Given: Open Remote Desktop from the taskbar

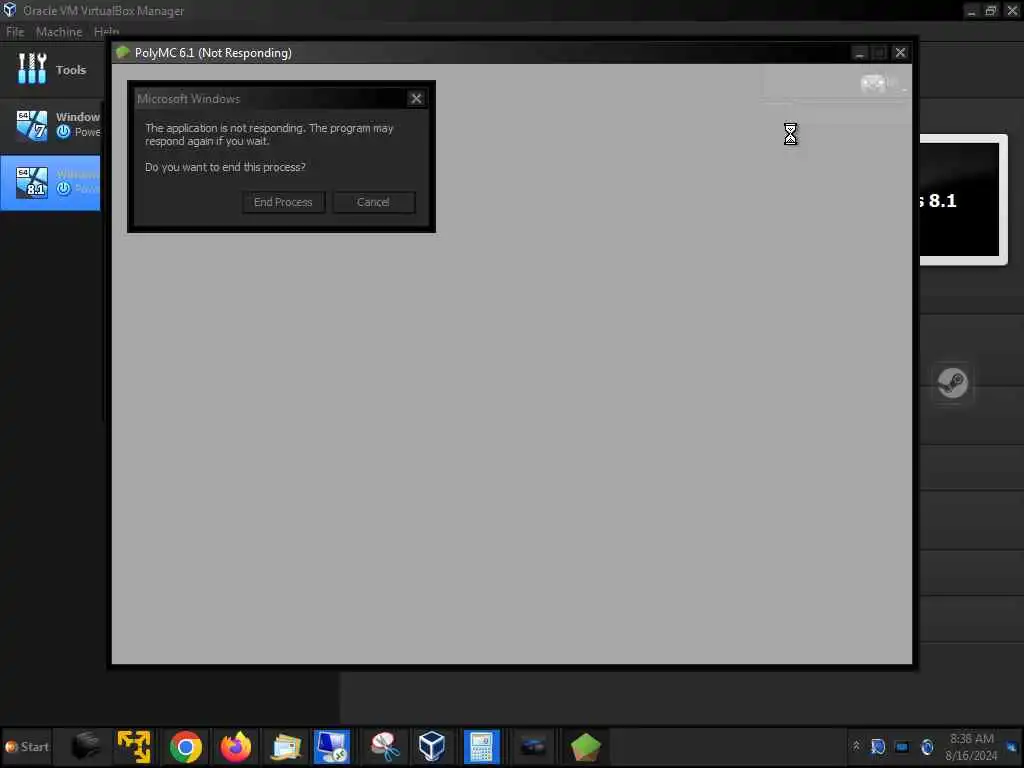Looking at the screenshot, I should click(332, 746).
